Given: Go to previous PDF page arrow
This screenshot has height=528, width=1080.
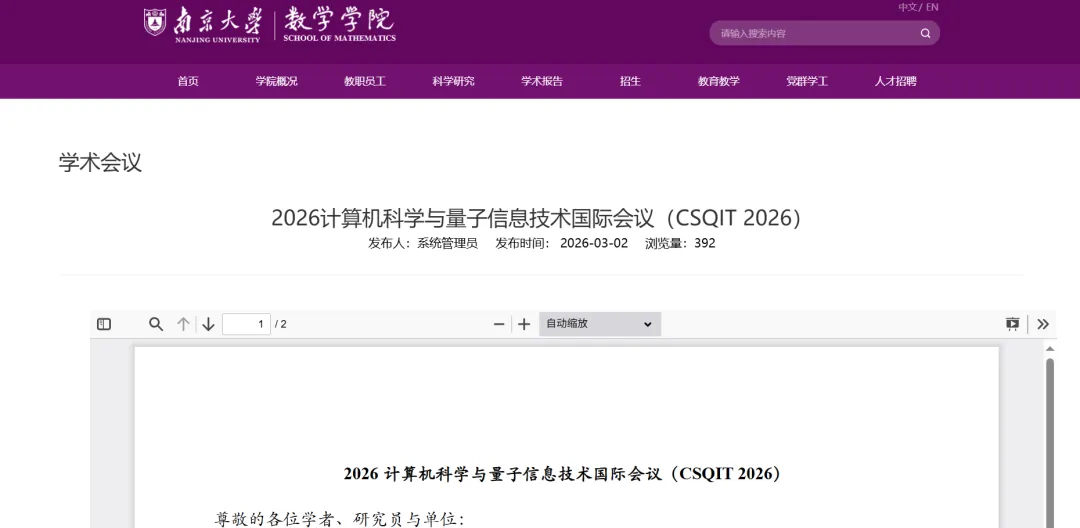Looking at the screenshot, I should 184,324.
